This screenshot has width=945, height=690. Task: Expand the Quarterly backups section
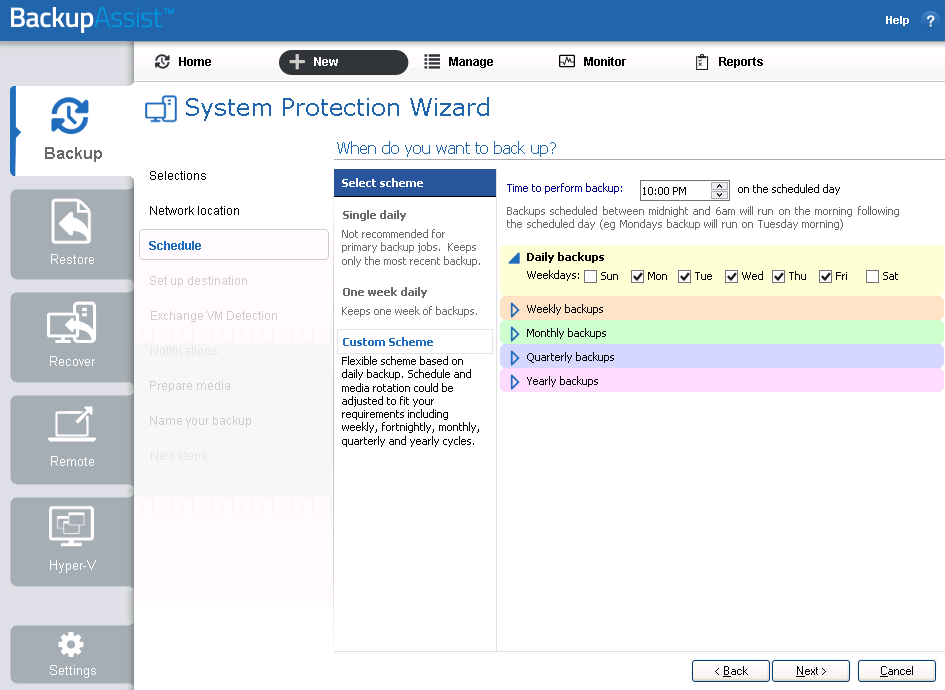pos(515,358)
